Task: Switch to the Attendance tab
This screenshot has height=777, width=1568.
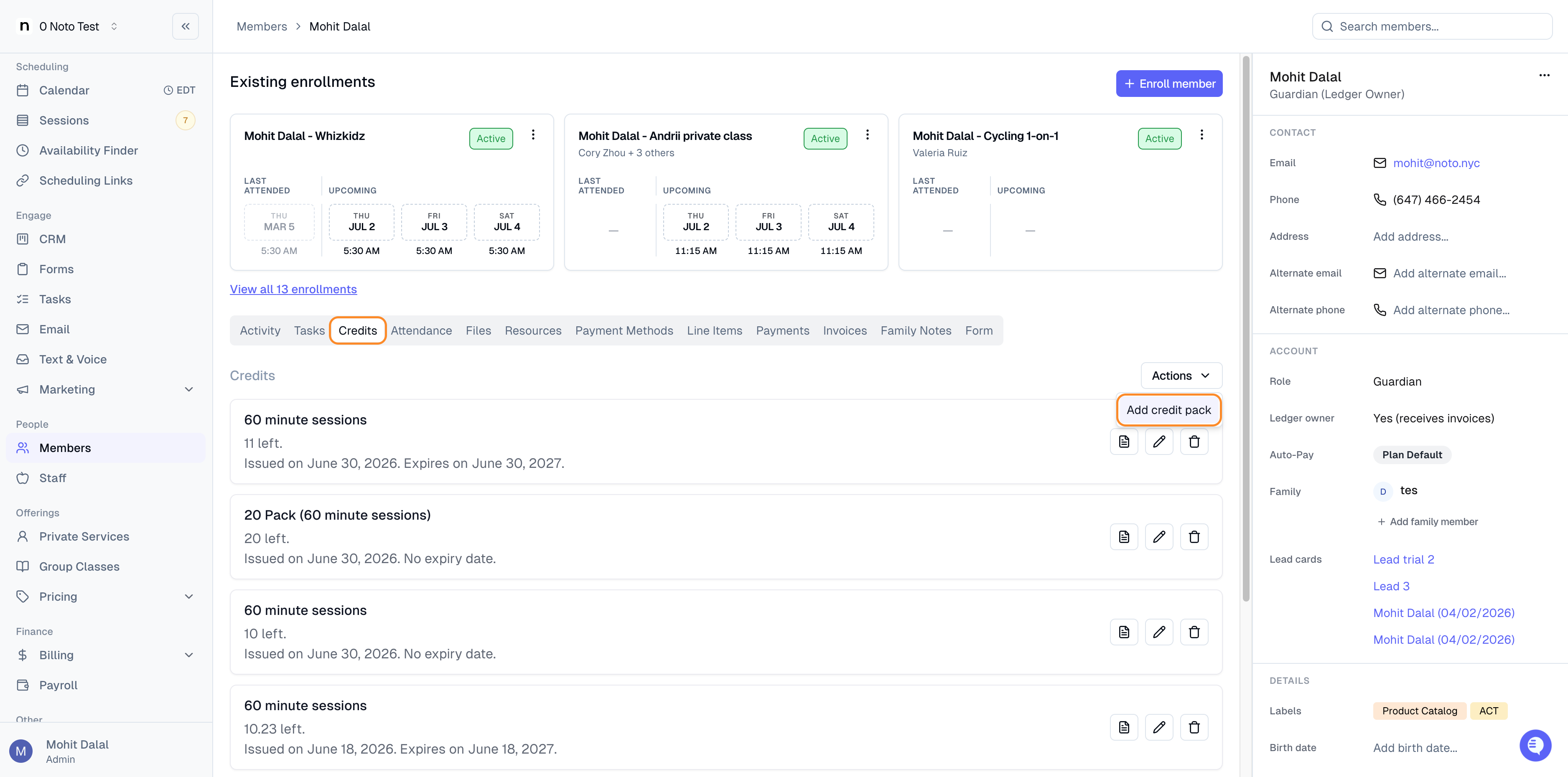Action: pyautogui.click(x=421, y=330)
